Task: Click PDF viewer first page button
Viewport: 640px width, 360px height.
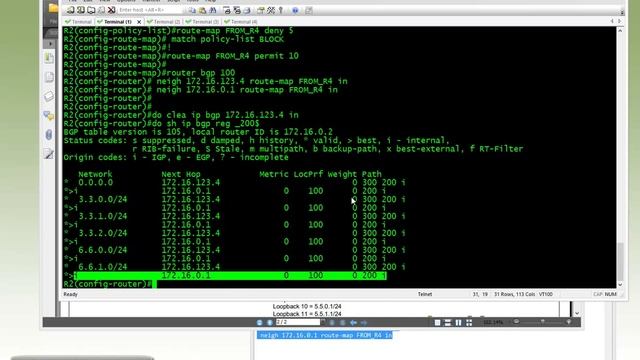Action: [x=260, y=322]
